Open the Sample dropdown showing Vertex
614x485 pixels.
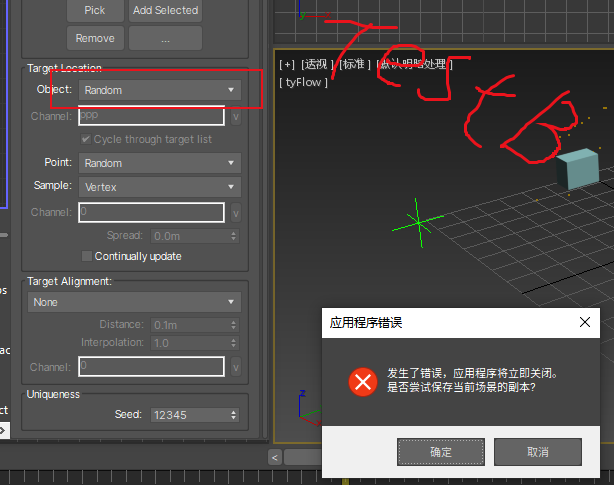coord(159,187)
